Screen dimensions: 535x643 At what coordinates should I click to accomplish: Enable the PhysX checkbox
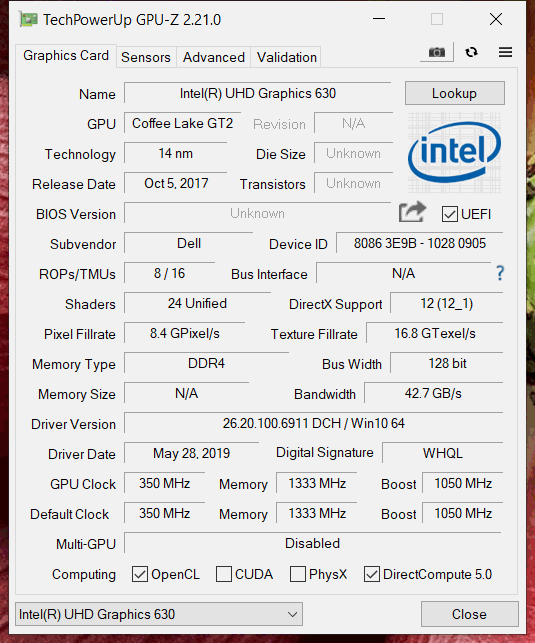coord(298,574)
